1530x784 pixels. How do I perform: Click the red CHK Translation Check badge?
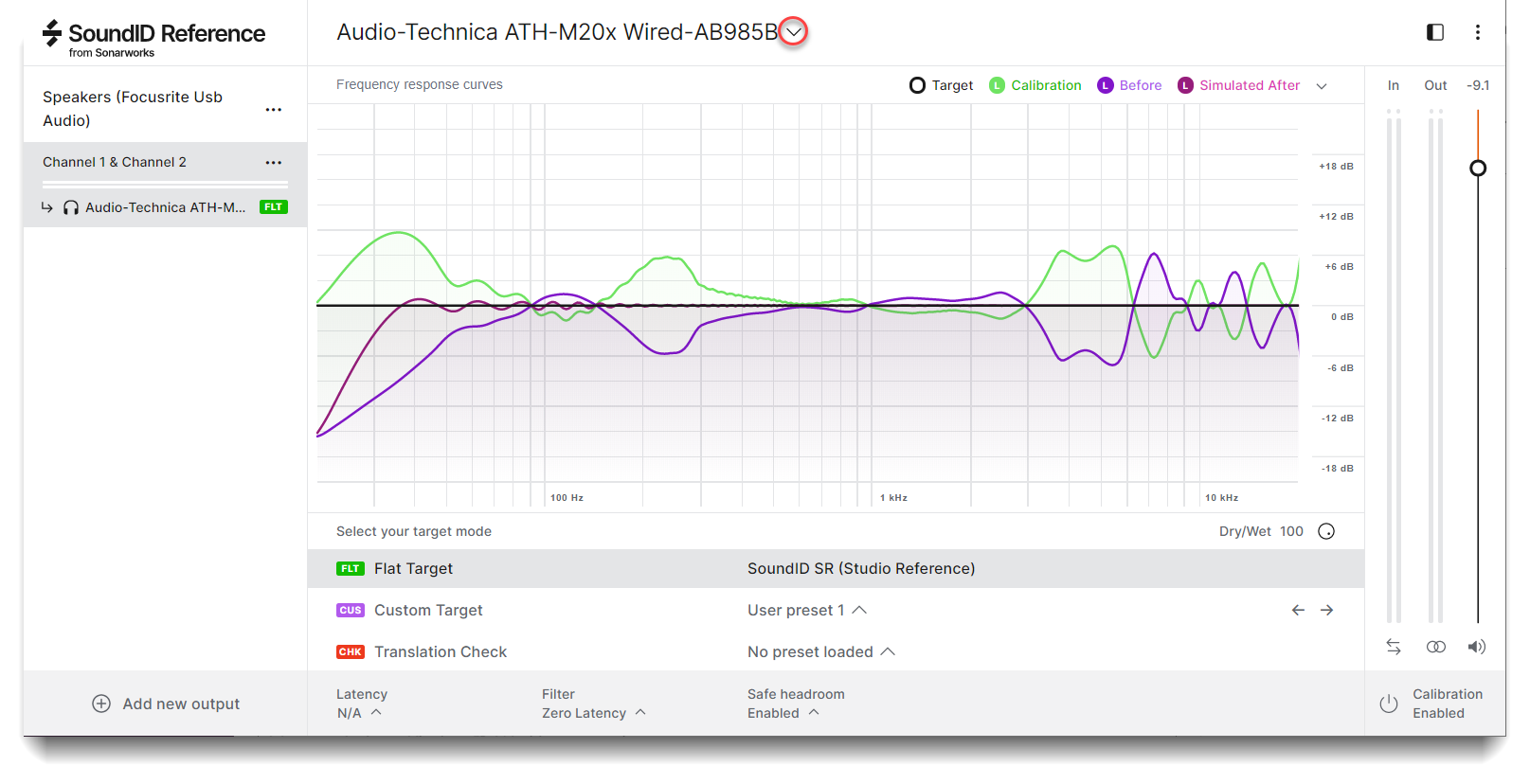click(x=351, y=652)
